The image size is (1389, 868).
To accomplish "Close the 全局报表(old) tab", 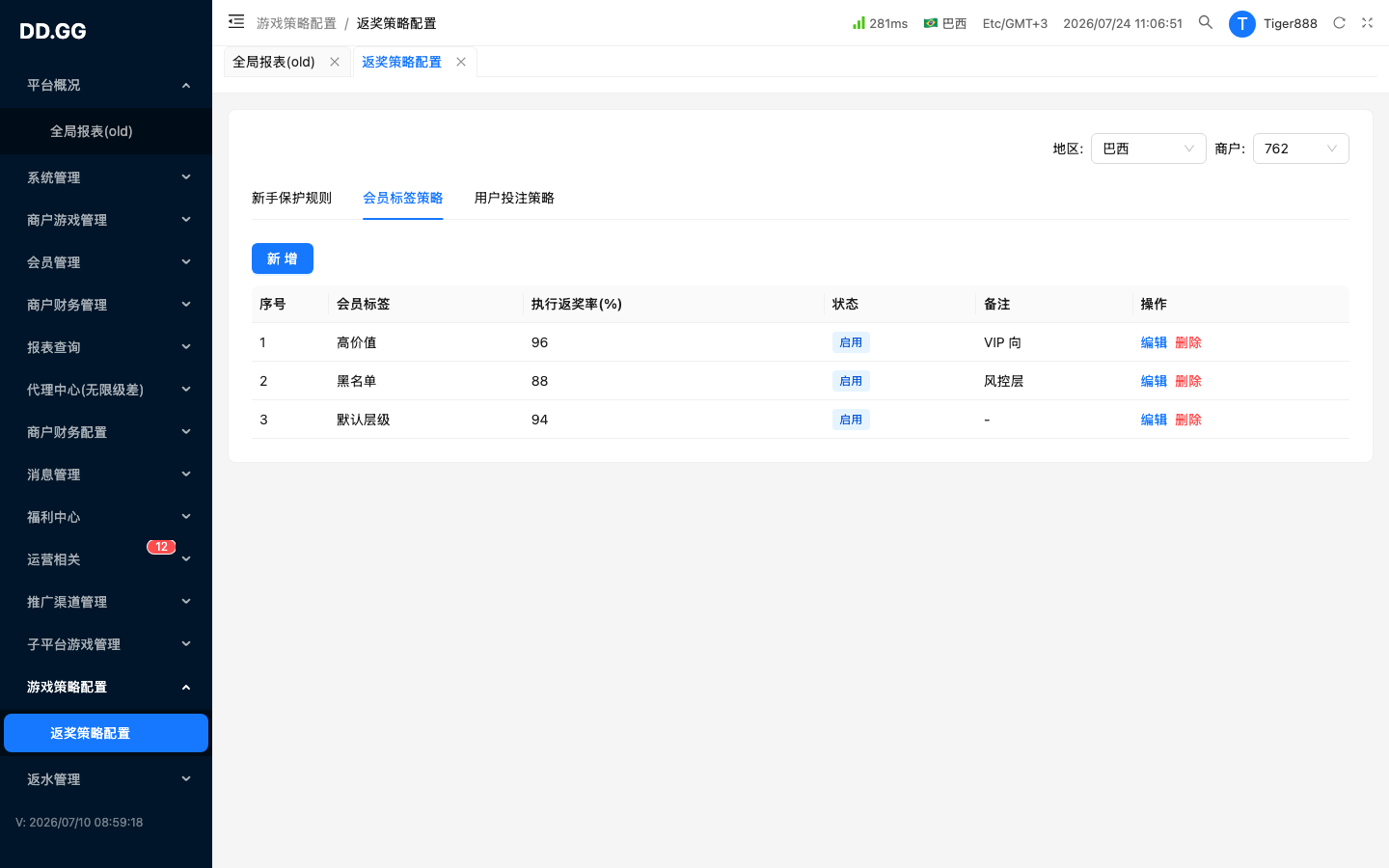I will (x=335, y=62).
